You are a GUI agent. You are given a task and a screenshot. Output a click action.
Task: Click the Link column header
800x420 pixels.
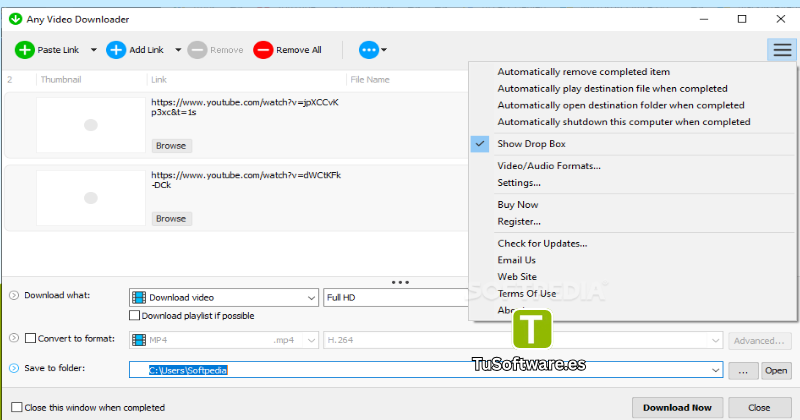coord(159,80)
